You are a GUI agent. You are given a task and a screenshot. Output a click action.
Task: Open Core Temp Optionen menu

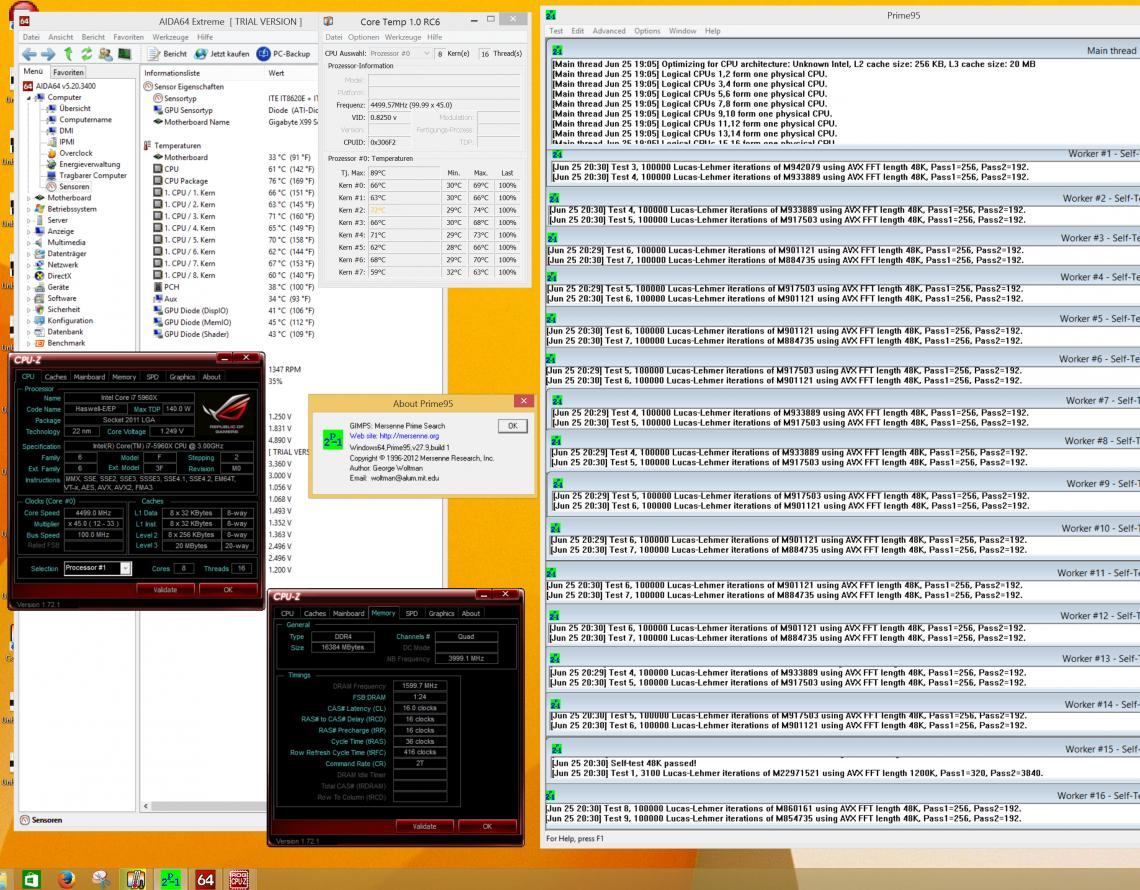[364, 37]
